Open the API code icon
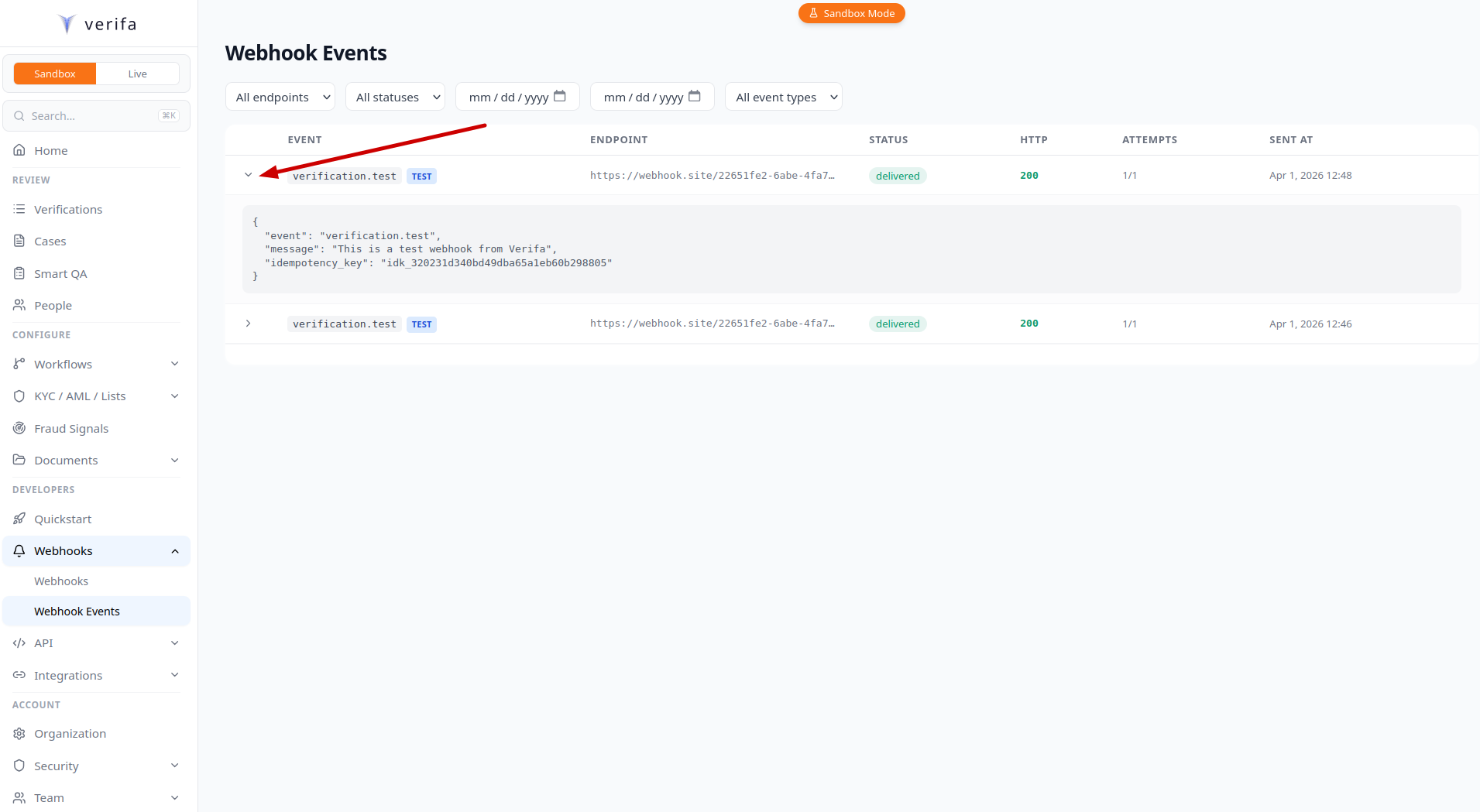Image resolution: width=1480 pixels, height=812 pixels. pyautogui.click(x=19, y=642)
